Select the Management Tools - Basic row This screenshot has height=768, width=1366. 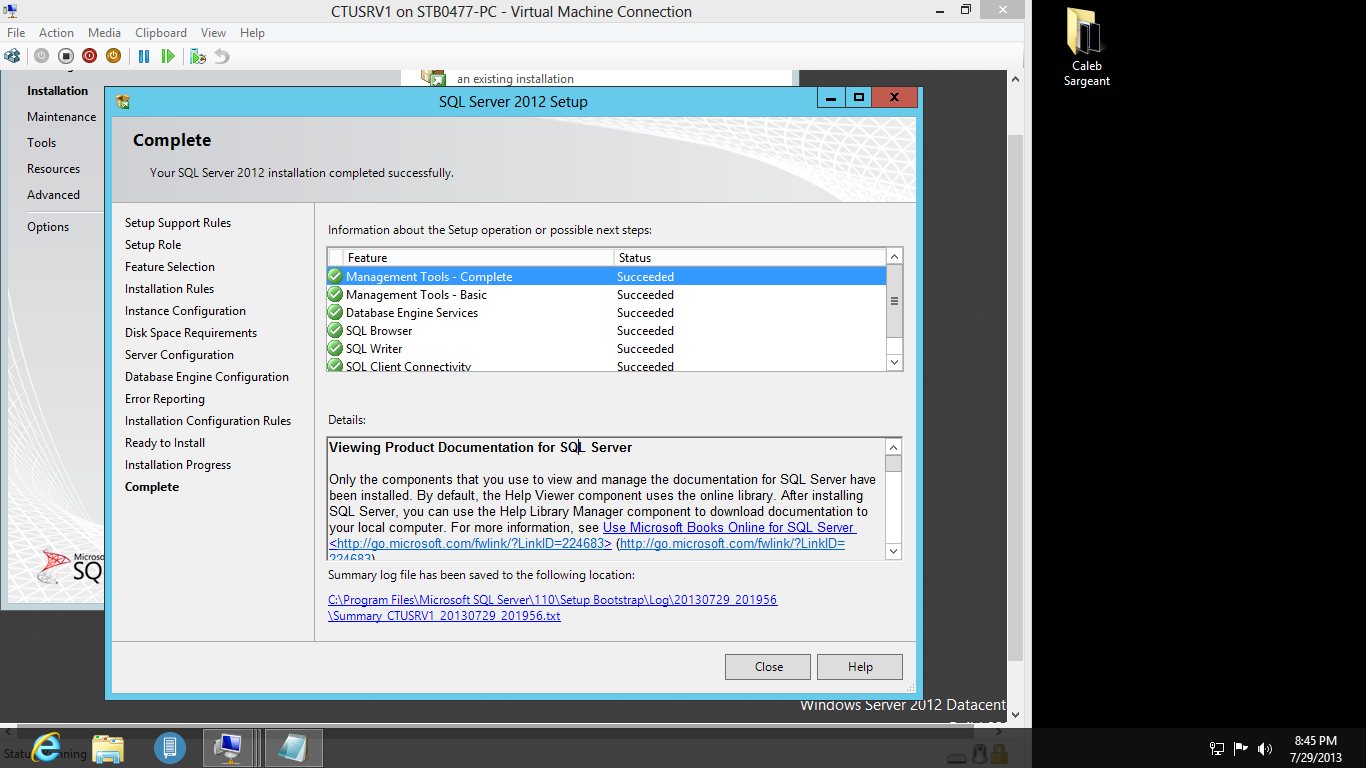click(606, 295)
